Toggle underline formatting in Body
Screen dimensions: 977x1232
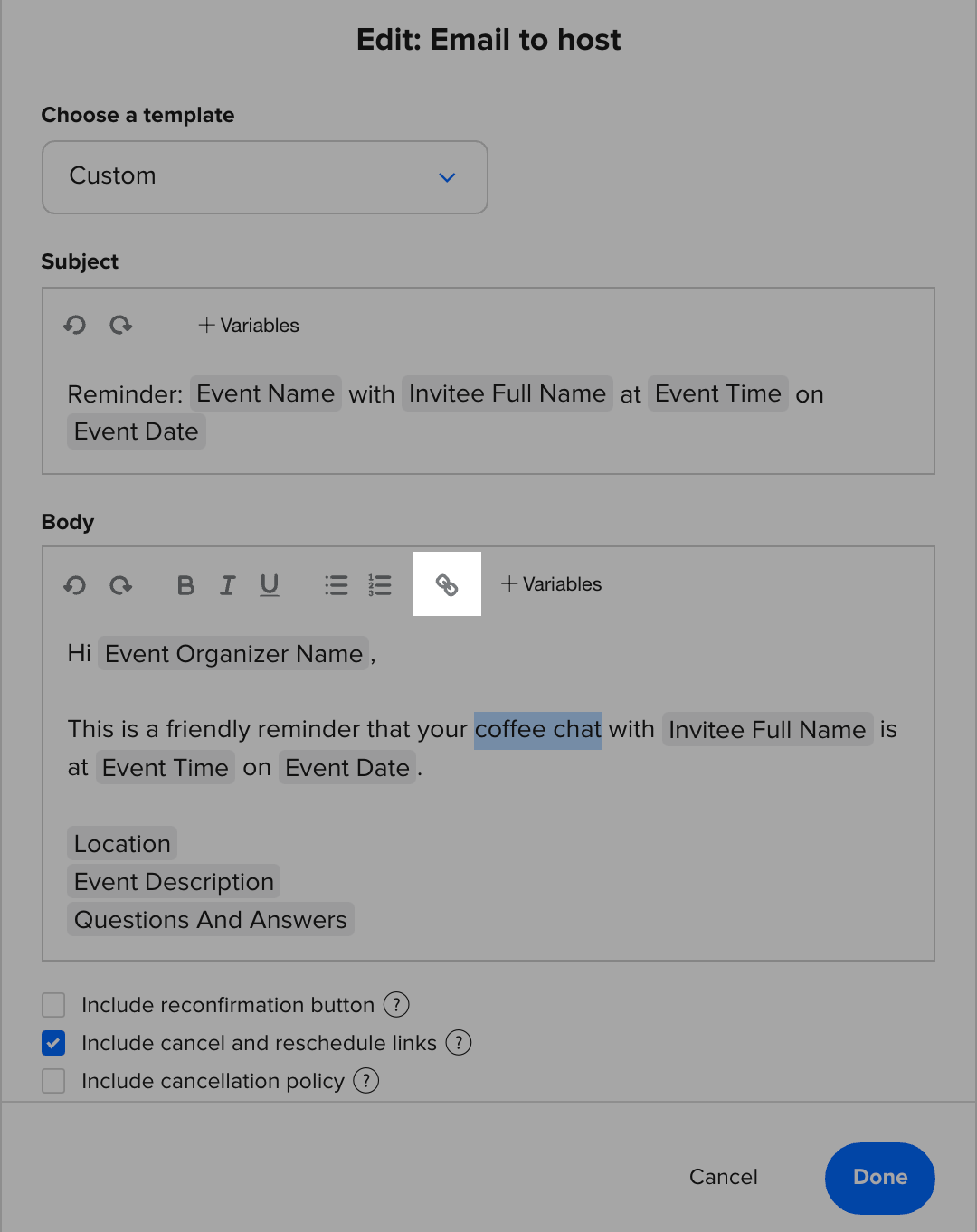click(x=270, y=585)
